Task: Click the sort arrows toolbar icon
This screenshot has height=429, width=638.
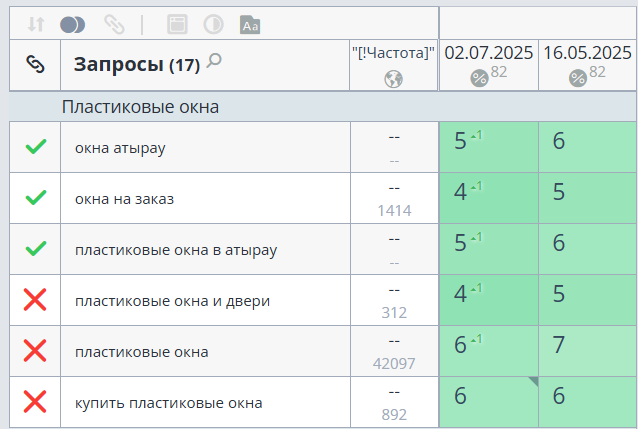Action: pos(36,24)
